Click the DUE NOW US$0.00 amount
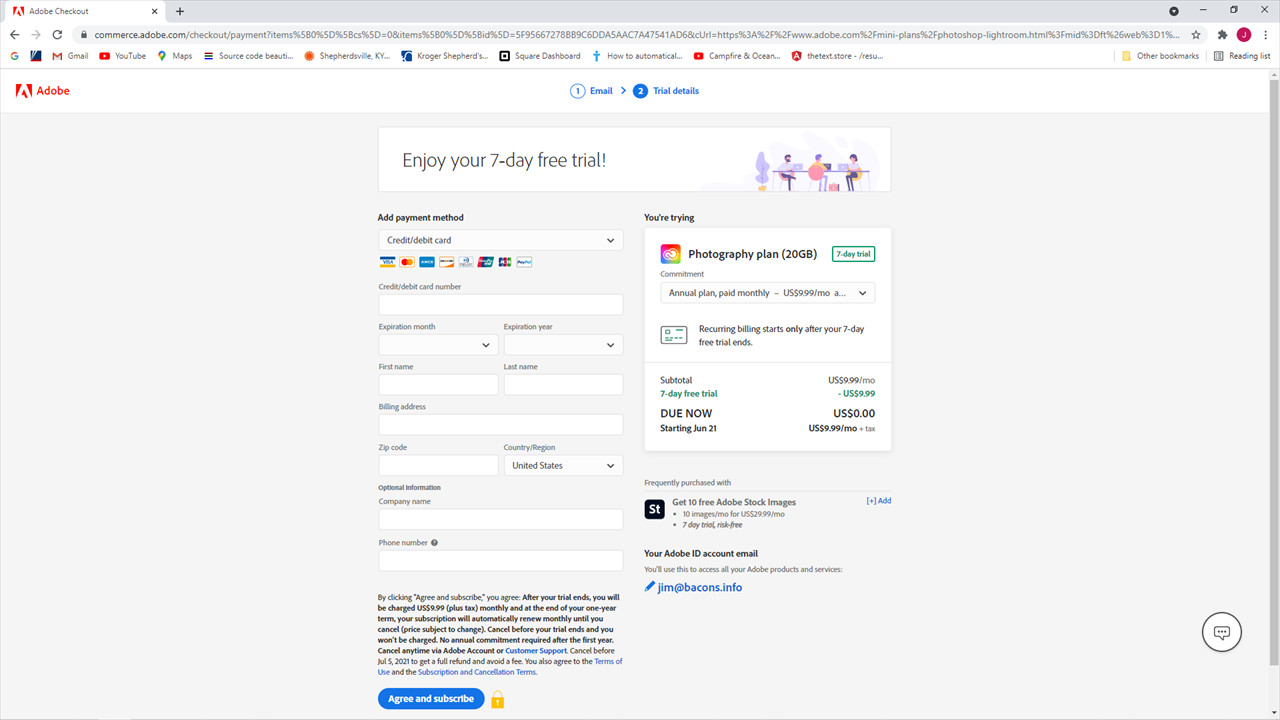1280x720 pixels. coord(854,414)
